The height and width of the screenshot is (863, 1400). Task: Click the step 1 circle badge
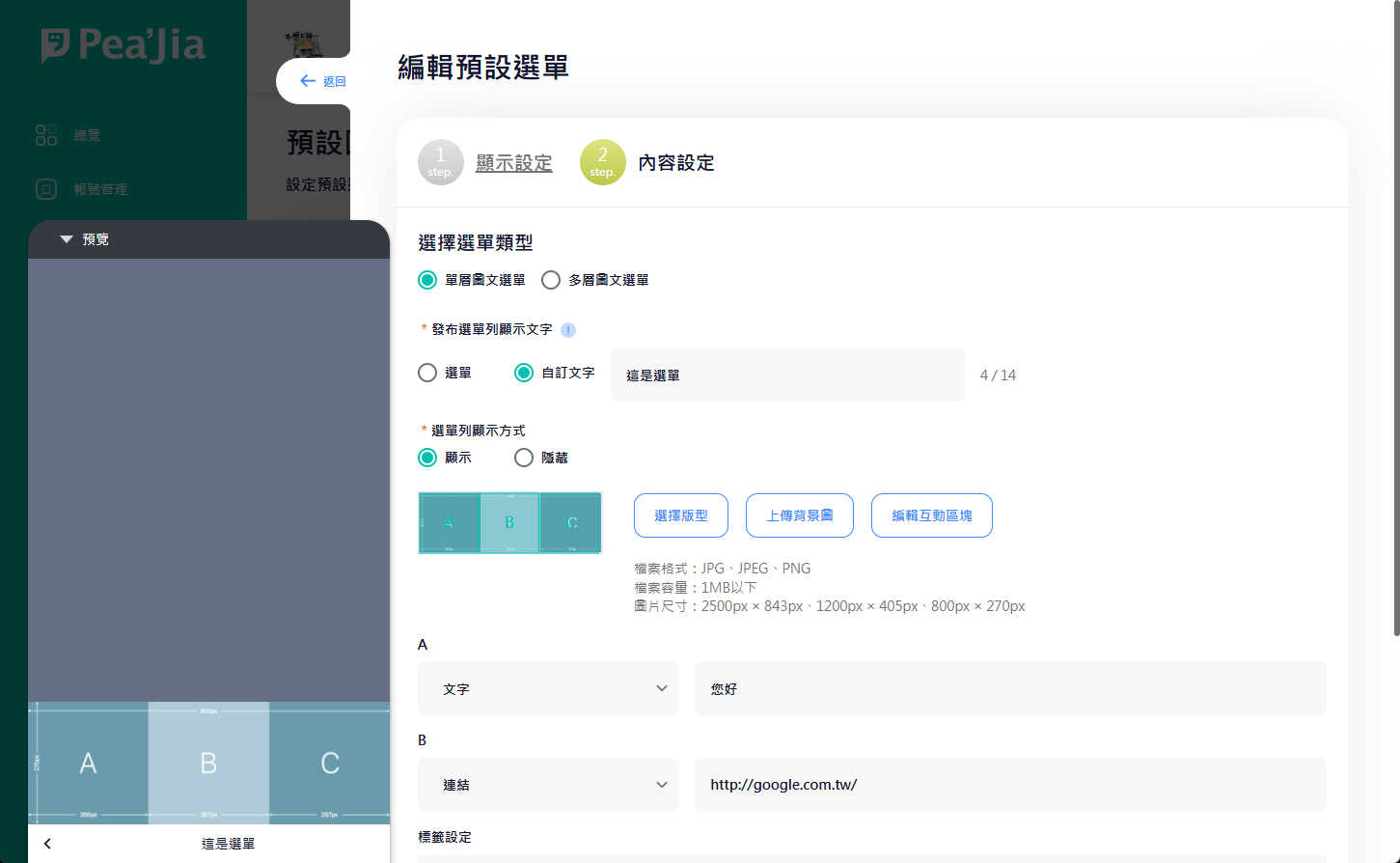[x=441, y=162]
